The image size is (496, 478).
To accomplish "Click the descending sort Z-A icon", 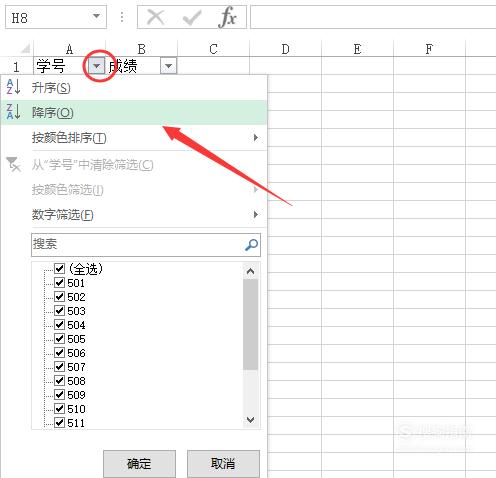I will (14, 112).
